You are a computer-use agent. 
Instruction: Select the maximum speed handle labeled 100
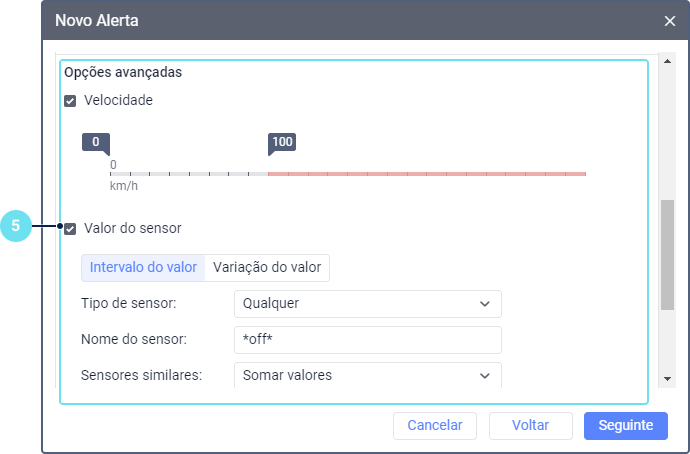(x=282, y=143)
